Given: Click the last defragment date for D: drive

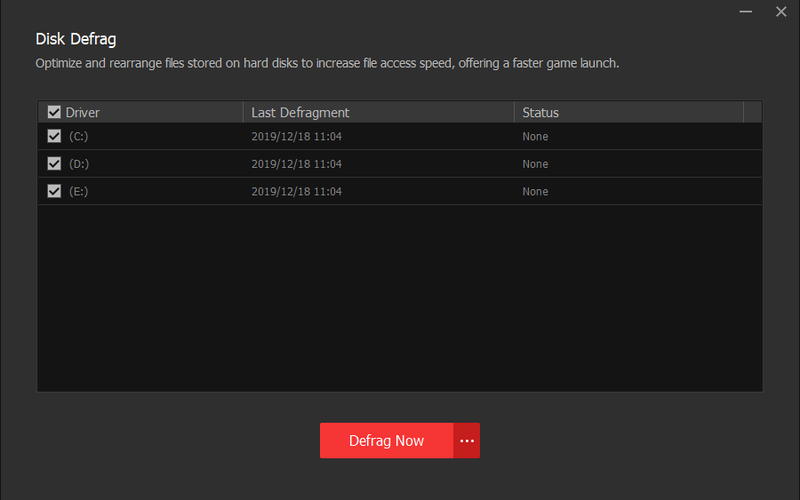Looking at the screenshot, I should pos(296,164).
